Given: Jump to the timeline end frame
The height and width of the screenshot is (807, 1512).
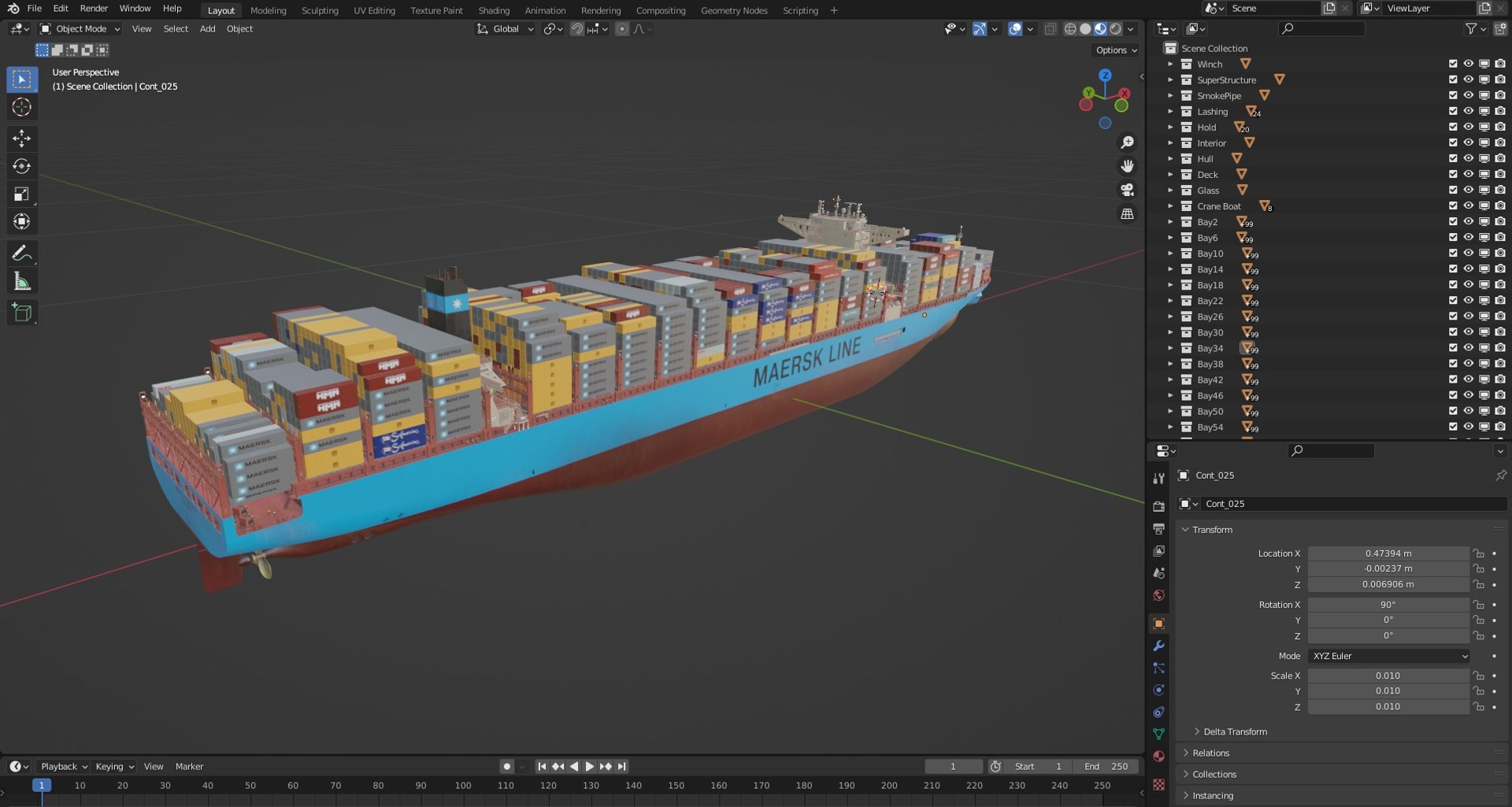Looking at the screenshot, I should point(621,767).
